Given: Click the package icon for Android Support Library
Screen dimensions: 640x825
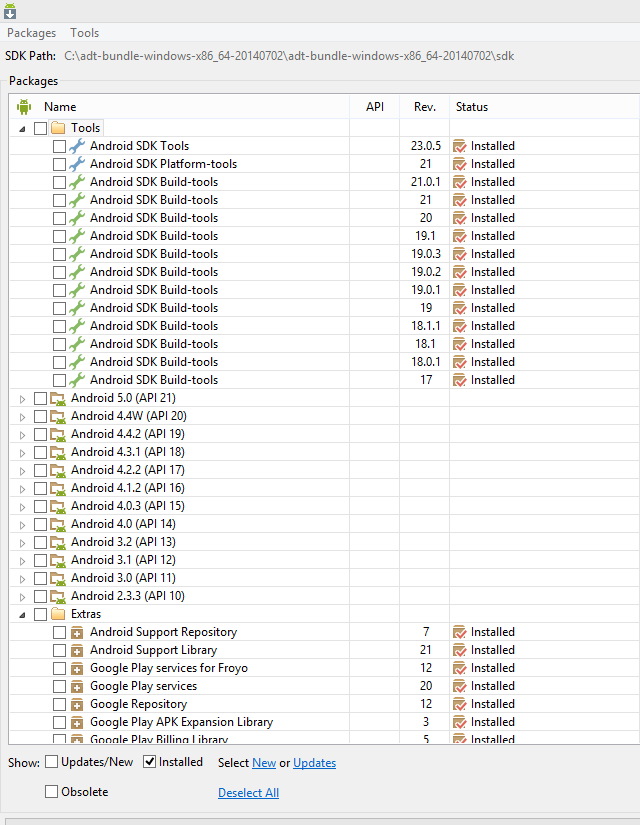Looking at the screenshot, I should pyautogui.click(x=77, y=650).
